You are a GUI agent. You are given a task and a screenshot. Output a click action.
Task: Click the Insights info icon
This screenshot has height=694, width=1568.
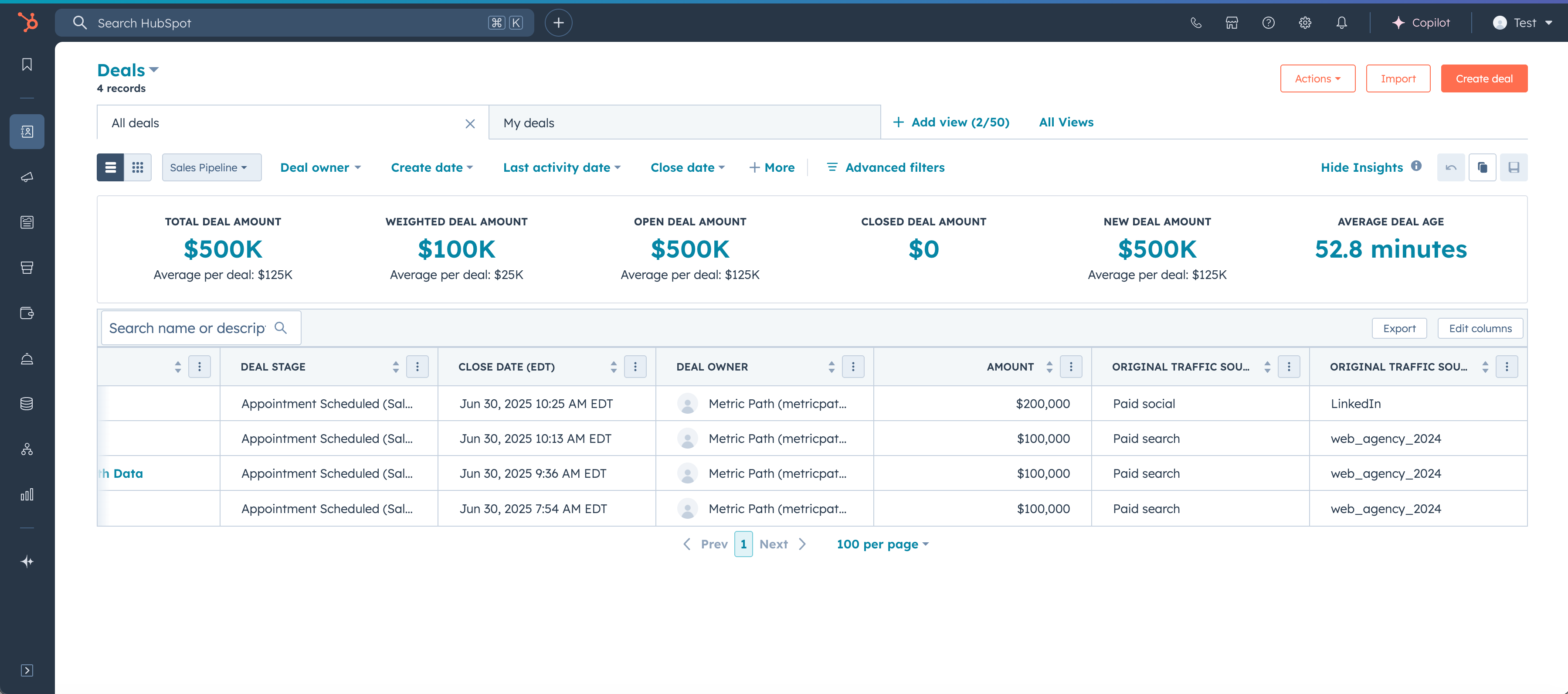[1416, 166]
